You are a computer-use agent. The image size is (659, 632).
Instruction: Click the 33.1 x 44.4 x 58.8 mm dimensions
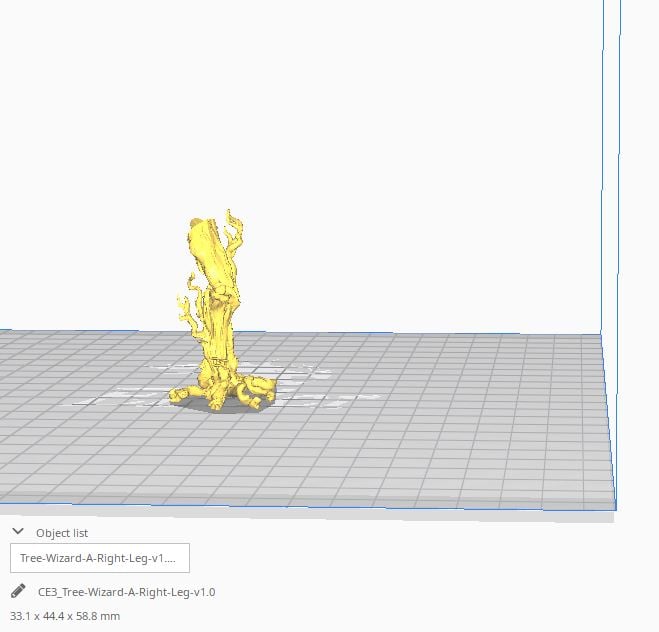pos(65,616)
